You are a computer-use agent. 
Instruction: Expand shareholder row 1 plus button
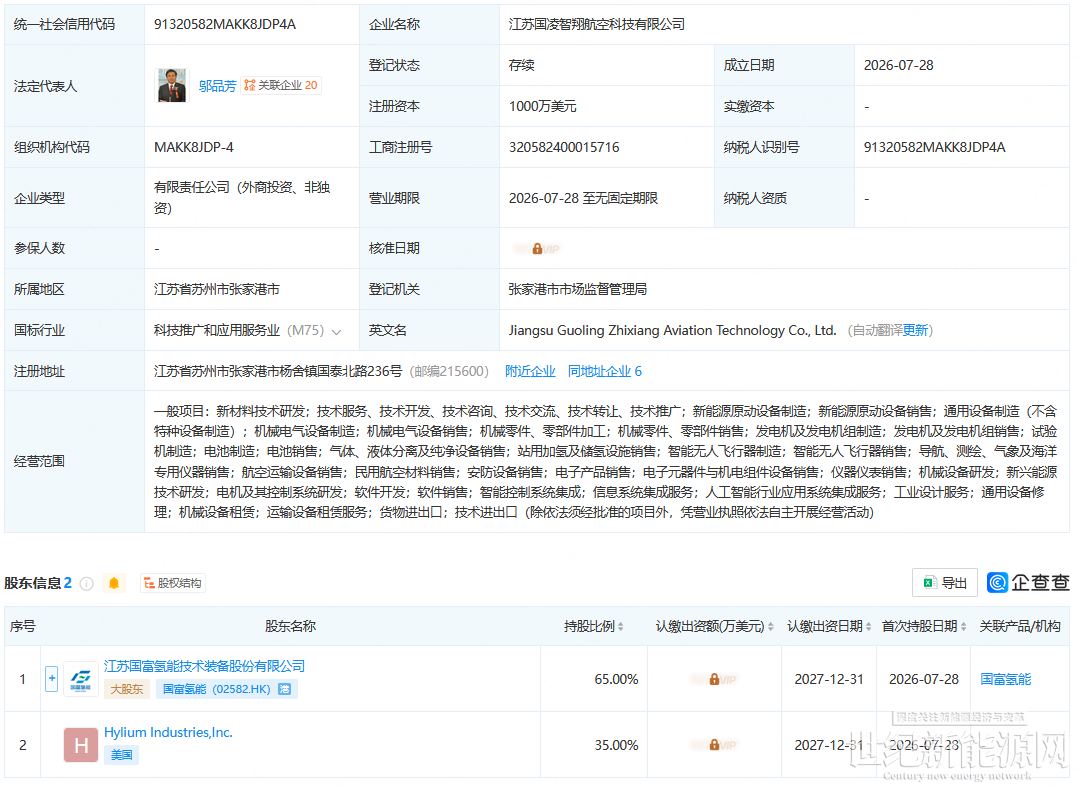(52, 679)
